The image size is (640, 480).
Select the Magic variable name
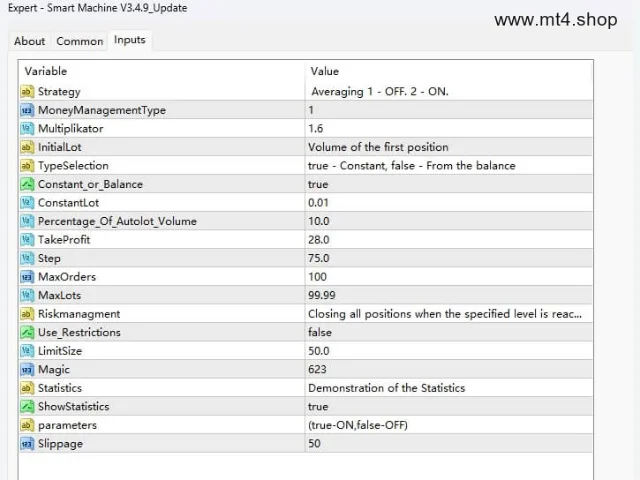(54, 370)
